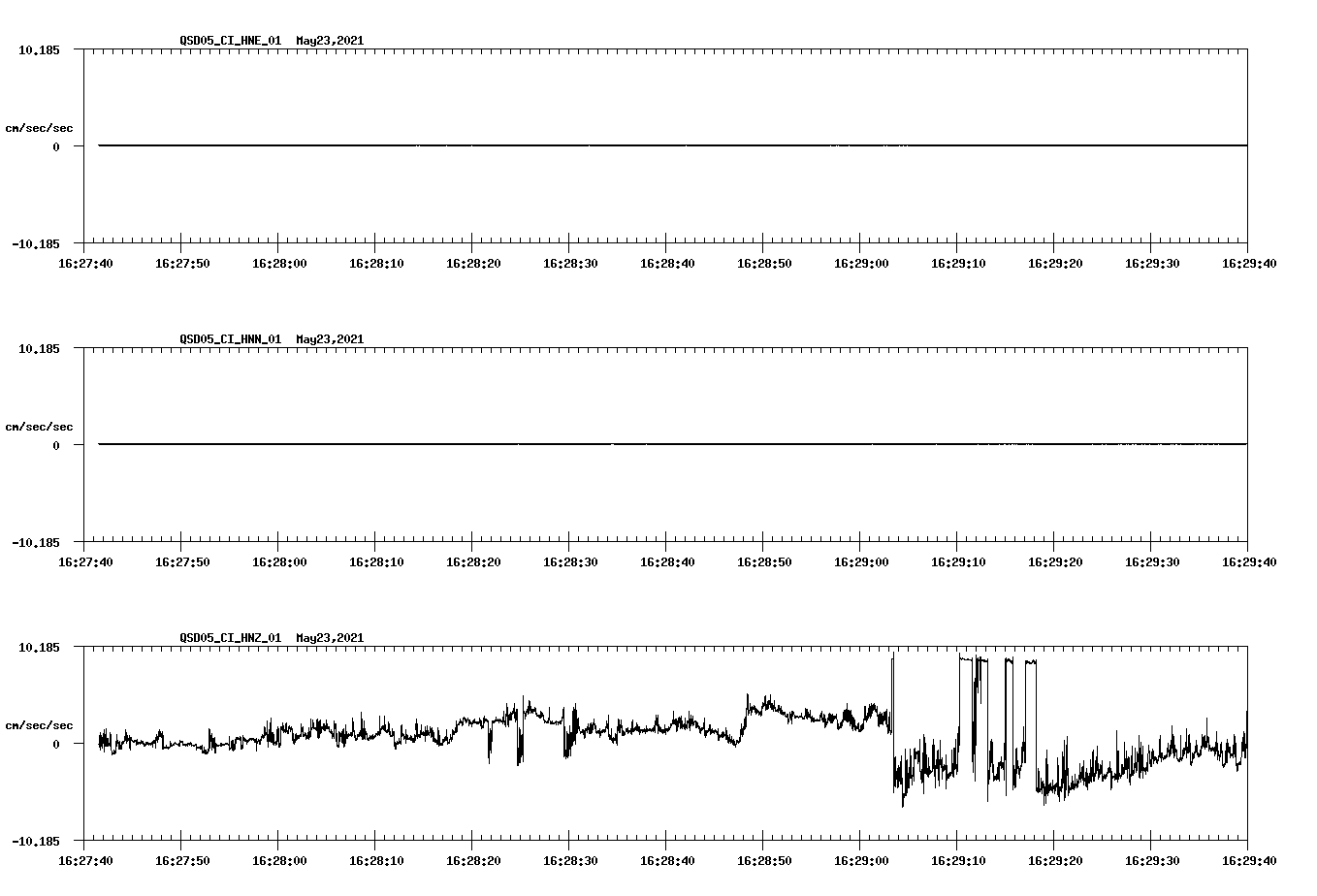
Task: Click the cm/sec/sec label on middle plot
Action: pos(39,426)
